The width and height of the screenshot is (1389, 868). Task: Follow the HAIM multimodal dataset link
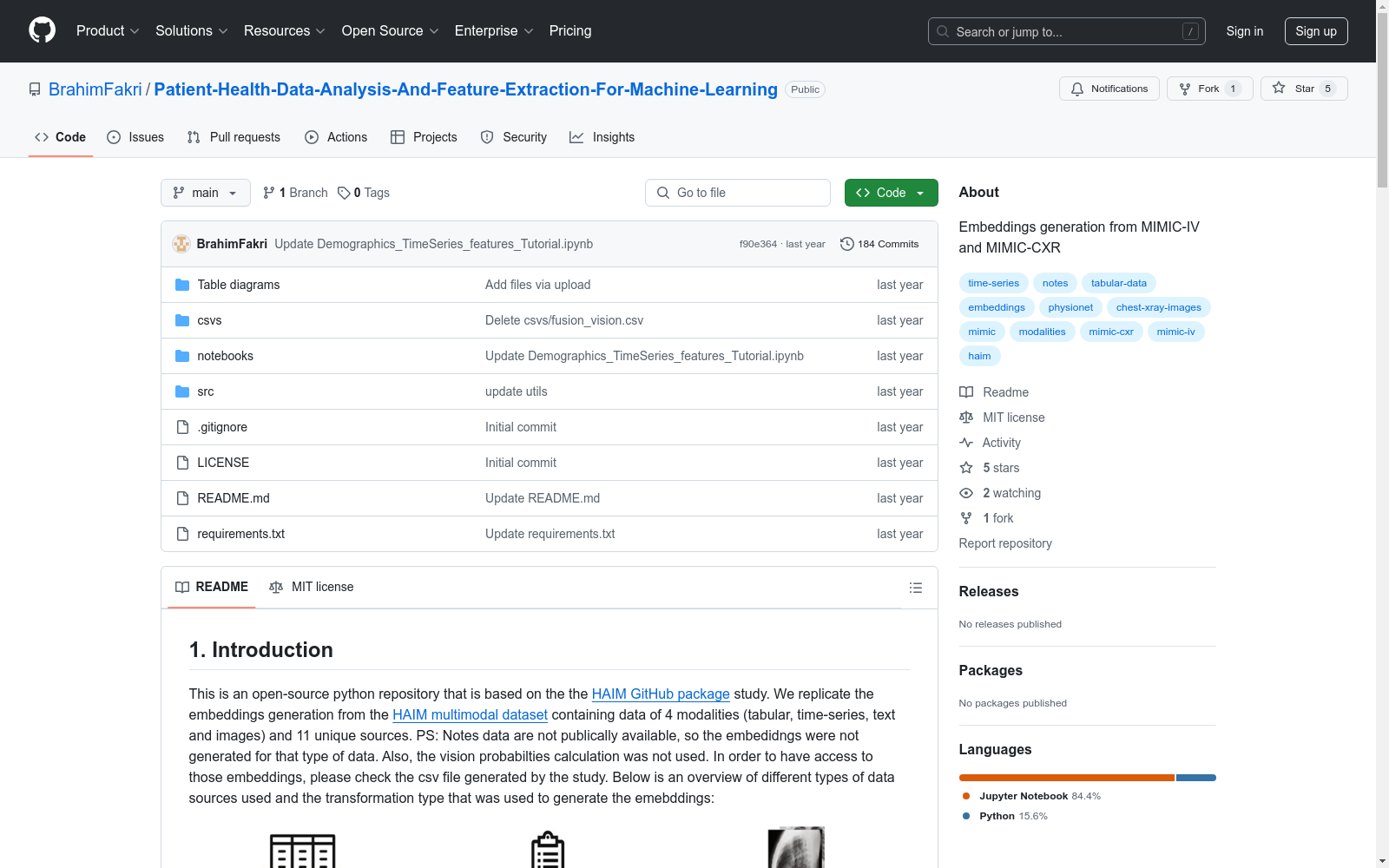coord(470,714)
